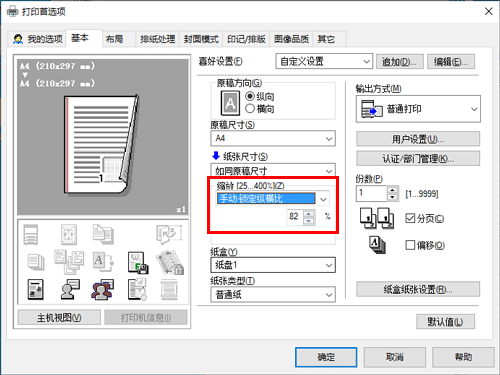Click the 主机视图(V) button
The width and height of the screenshot is (500, 375).
[x=59, y=317]
